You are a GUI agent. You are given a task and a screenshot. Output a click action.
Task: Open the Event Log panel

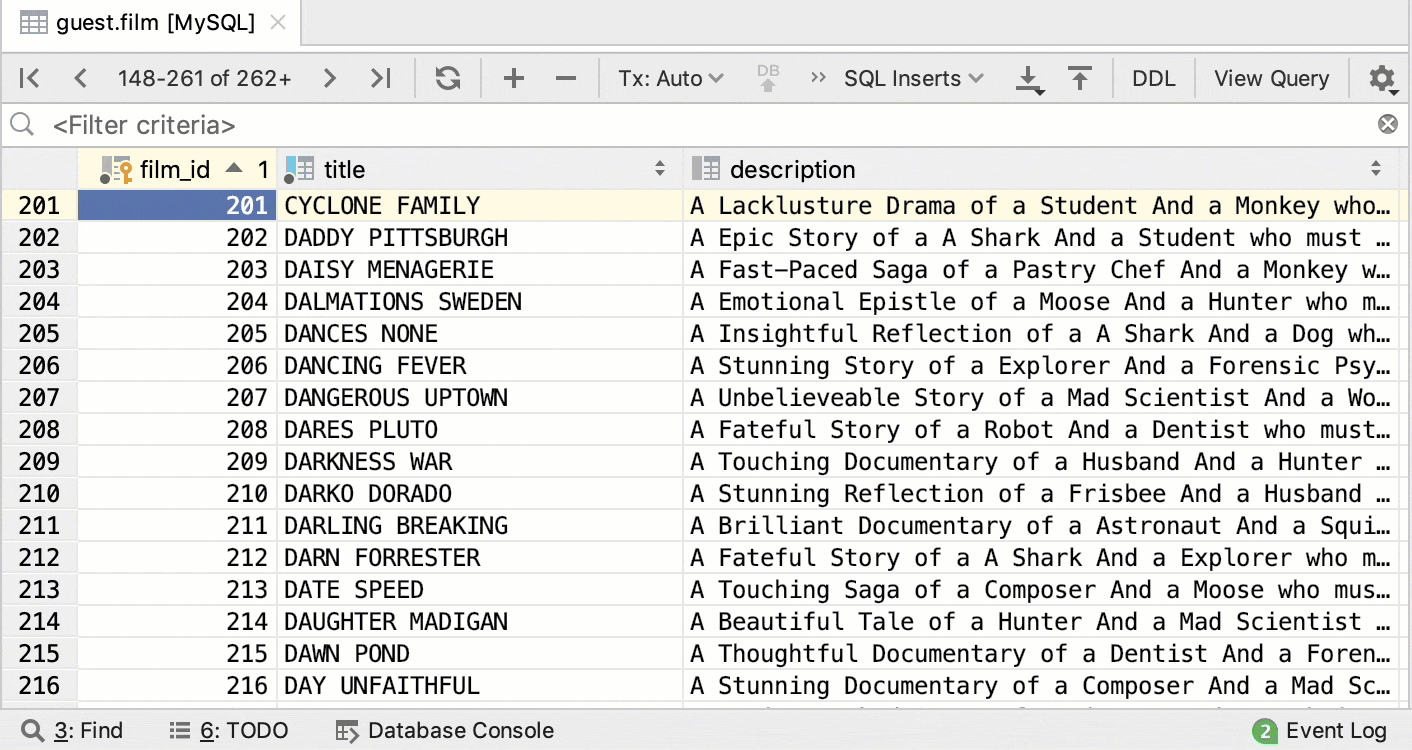(1322, 731)
